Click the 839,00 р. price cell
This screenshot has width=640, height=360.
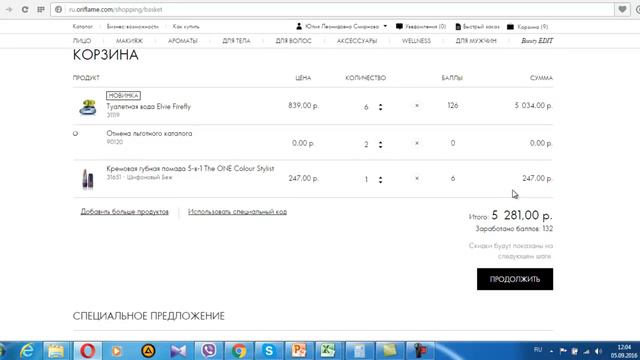pyautogui.click(x=303, y=106)
